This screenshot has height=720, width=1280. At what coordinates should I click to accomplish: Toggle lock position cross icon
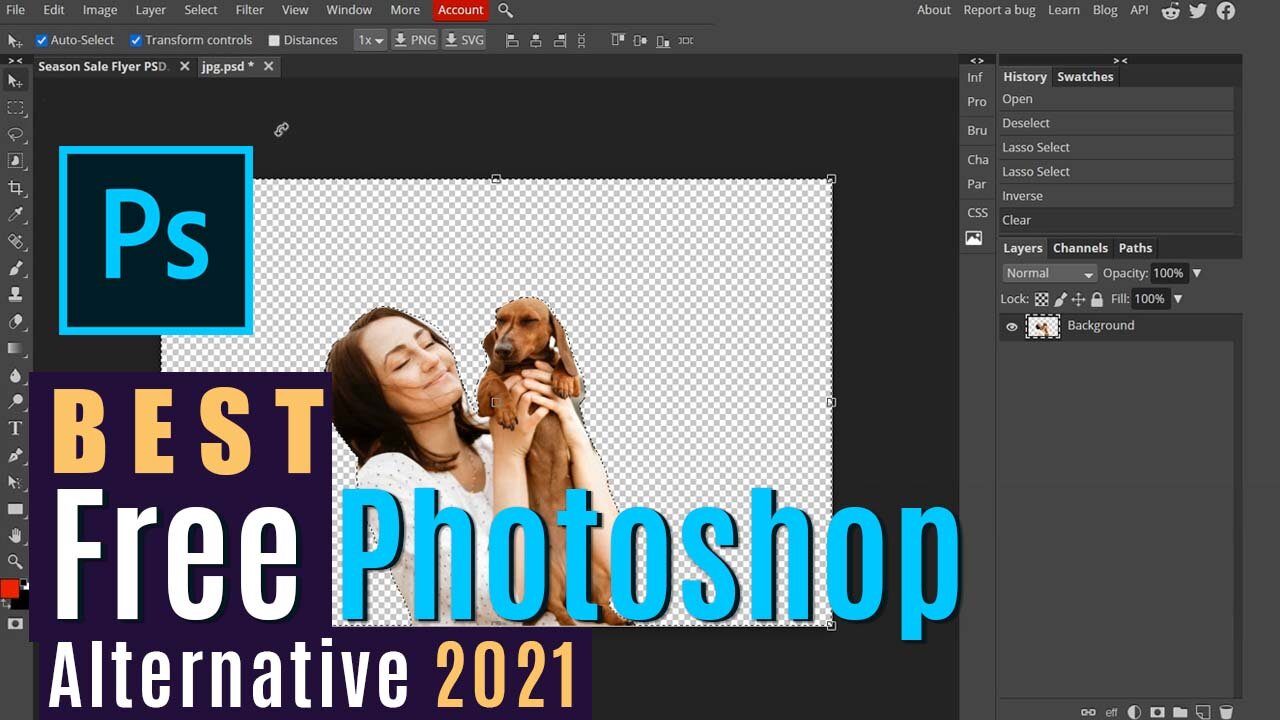[x=1078, y=299]
